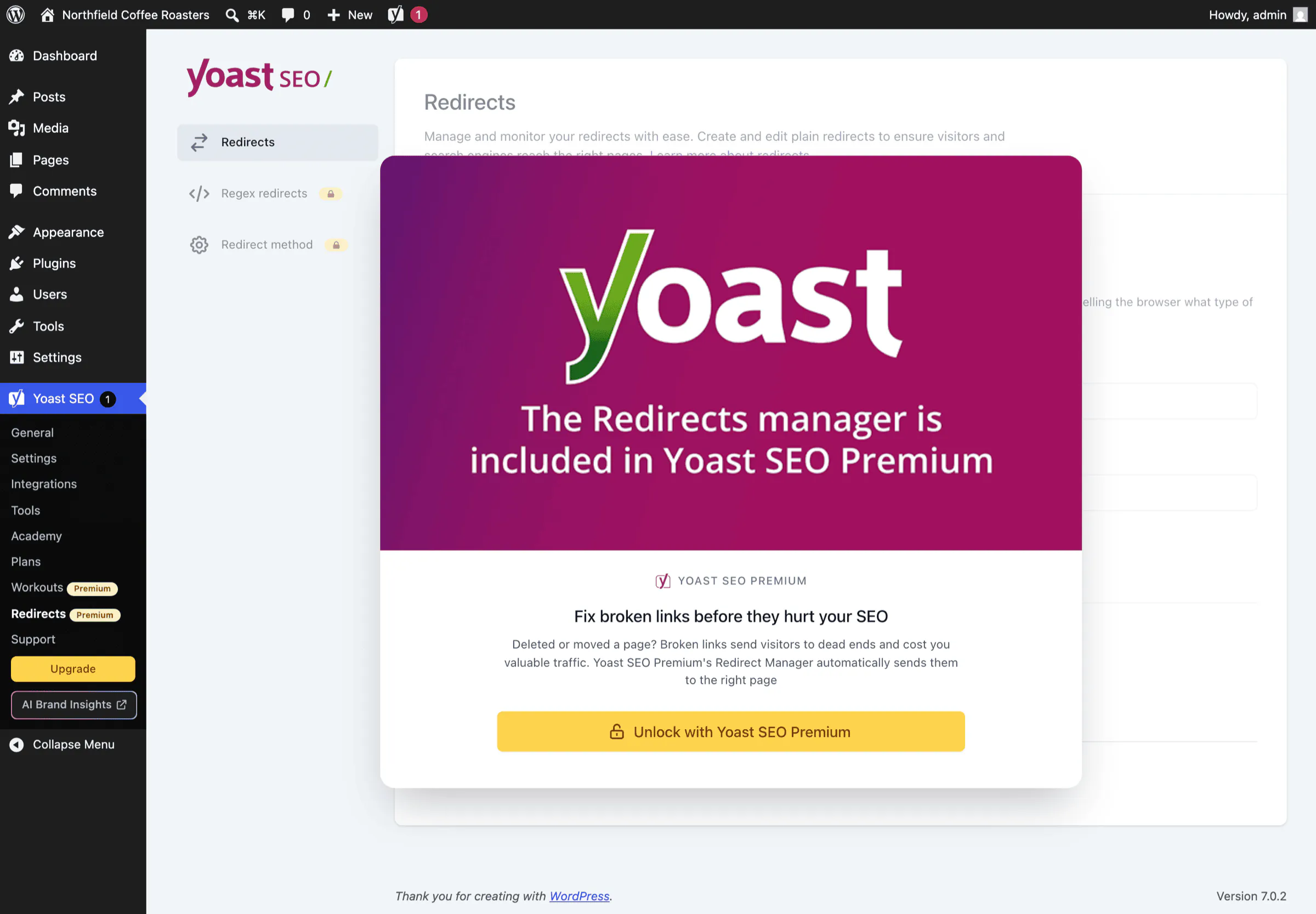Click the plus New icon in admin bar
Screen dimensions: 1316x914
click(334, 15)
